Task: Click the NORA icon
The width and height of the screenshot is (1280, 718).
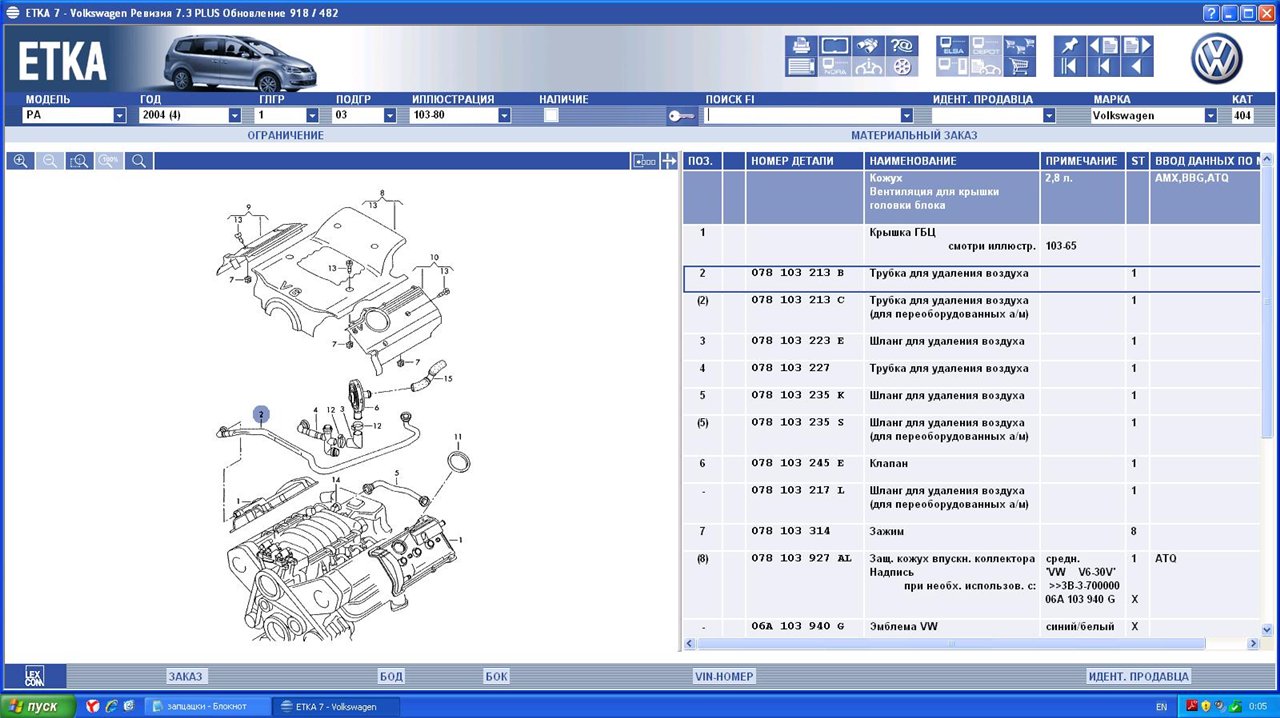Action: click(835, 67)
